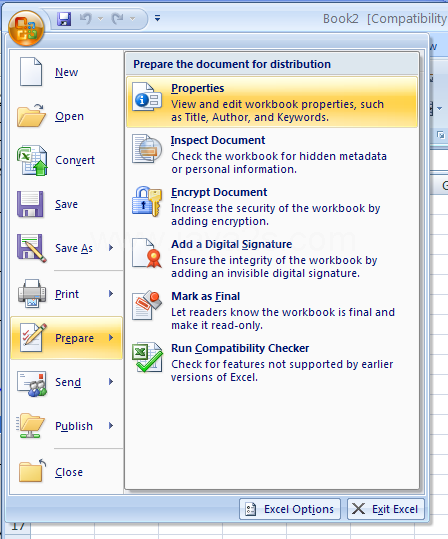
Task: Select Inspect Document heading
Action: tap(218, 140)
